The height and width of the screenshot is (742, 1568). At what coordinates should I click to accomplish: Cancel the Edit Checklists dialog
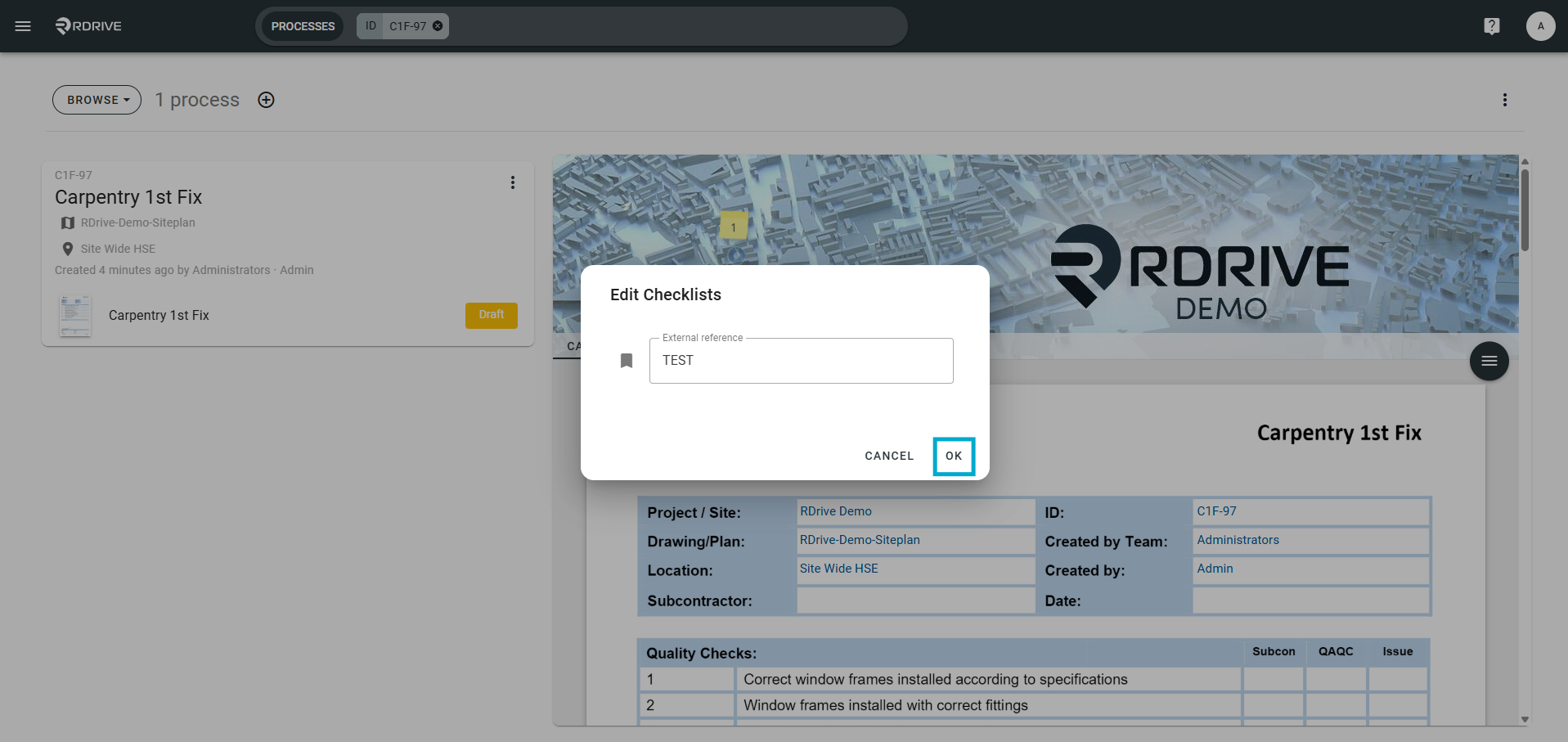(889, 456)
